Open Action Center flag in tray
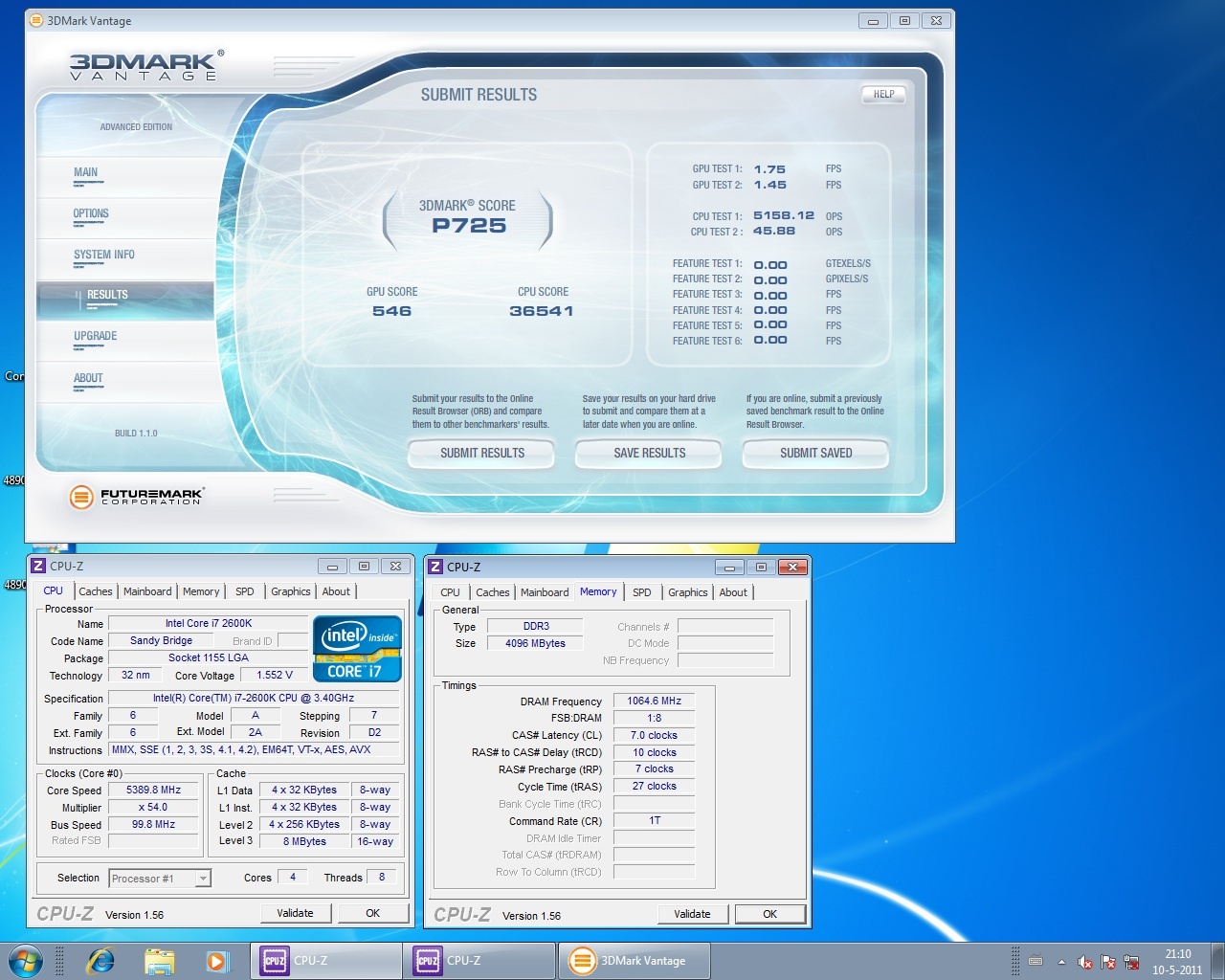Image resolution: width=1225 pixels, height=980 pixels. click(1108, 962)
